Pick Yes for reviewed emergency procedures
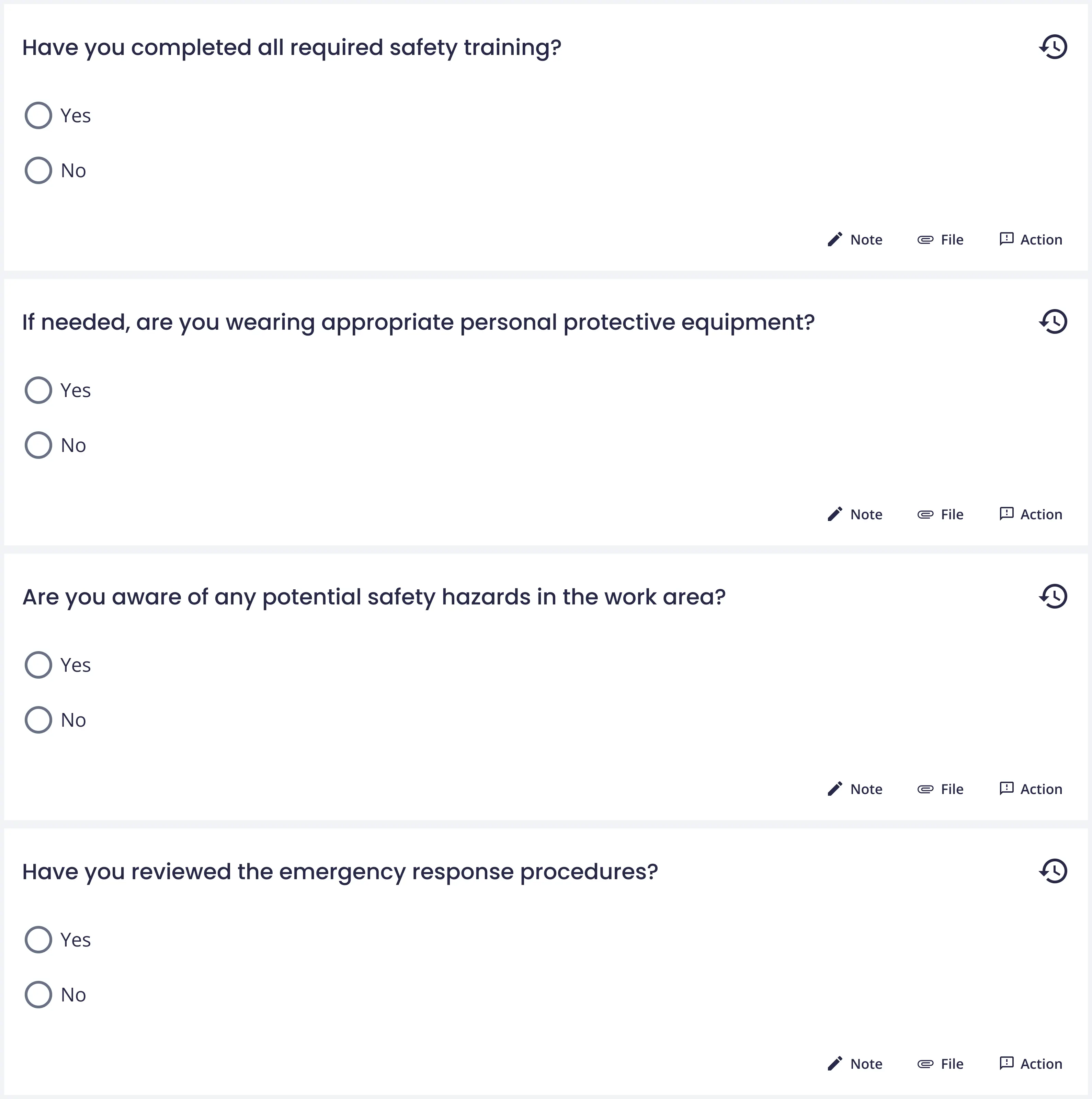The image size is (1092, 1099). click(x=39, y=940)
